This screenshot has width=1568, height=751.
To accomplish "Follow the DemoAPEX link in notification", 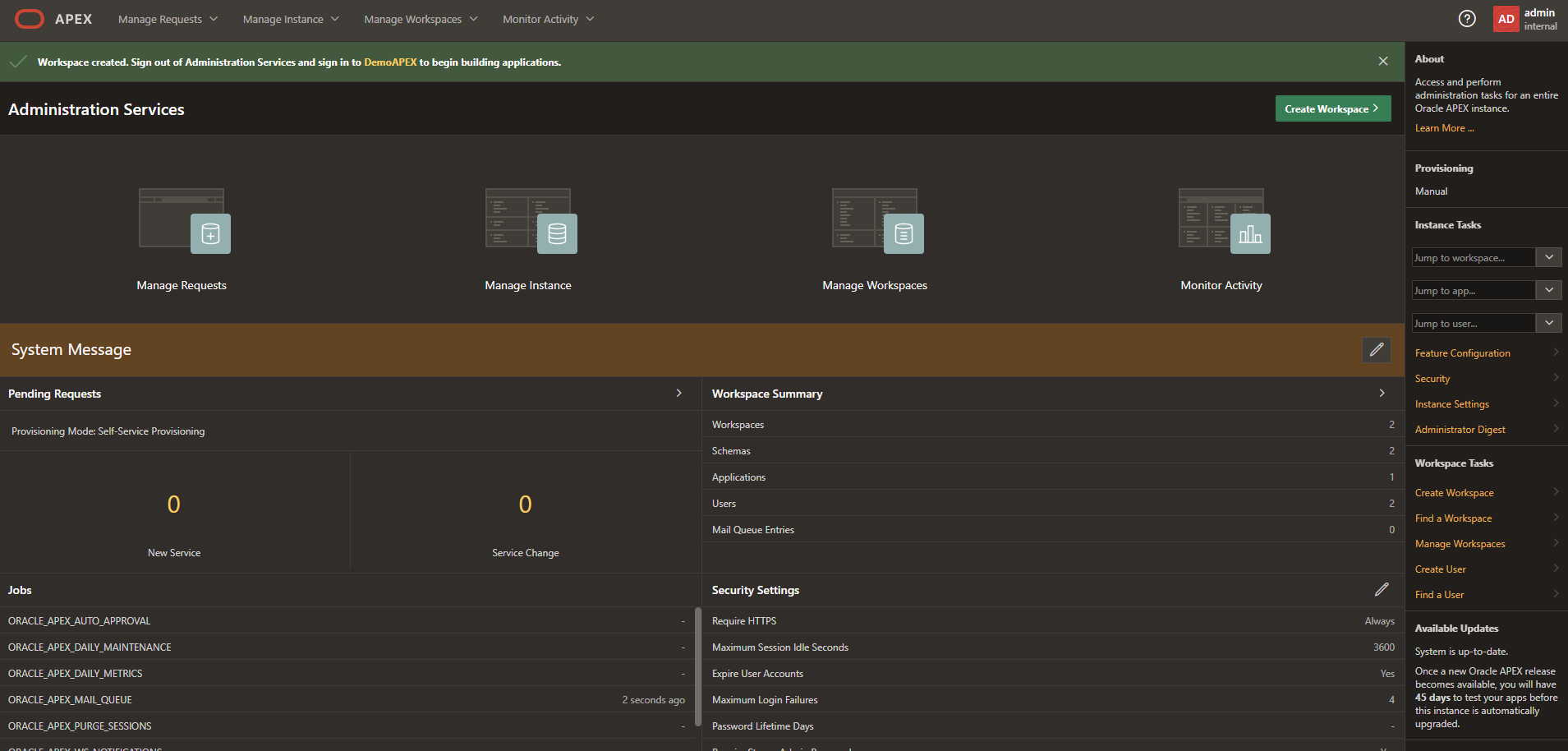I will click(390, 62).
